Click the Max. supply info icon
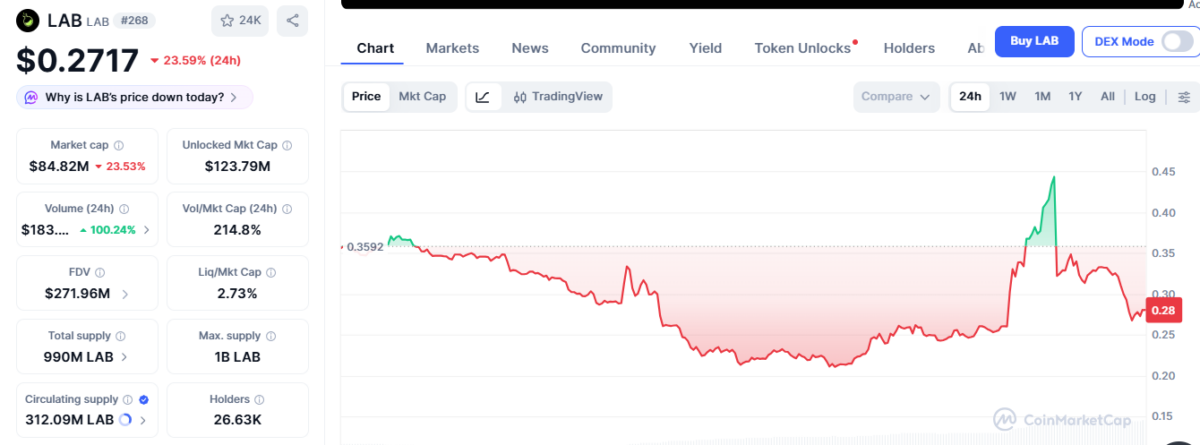 269,336
